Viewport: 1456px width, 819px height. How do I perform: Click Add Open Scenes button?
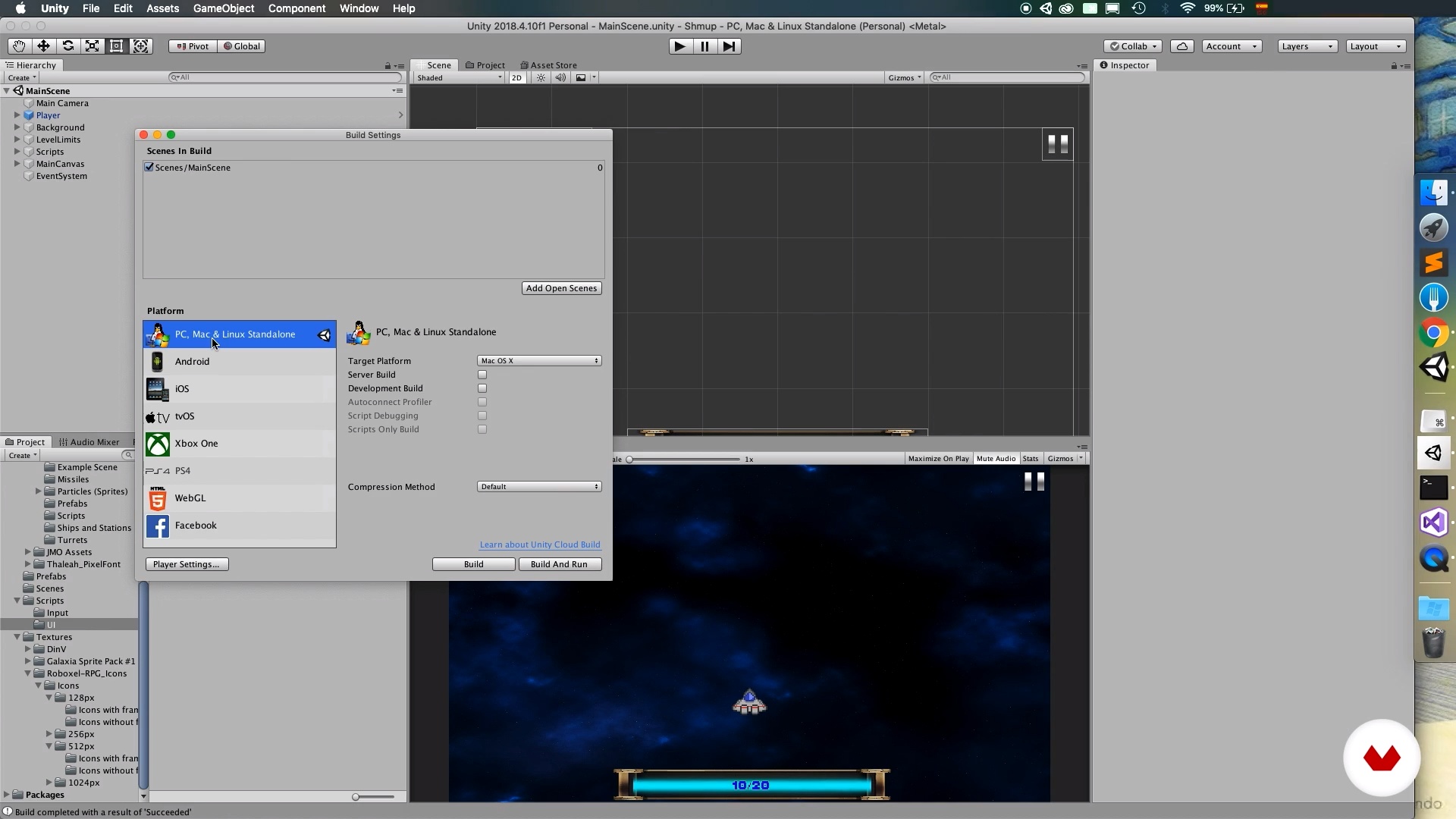coord(562,288)
